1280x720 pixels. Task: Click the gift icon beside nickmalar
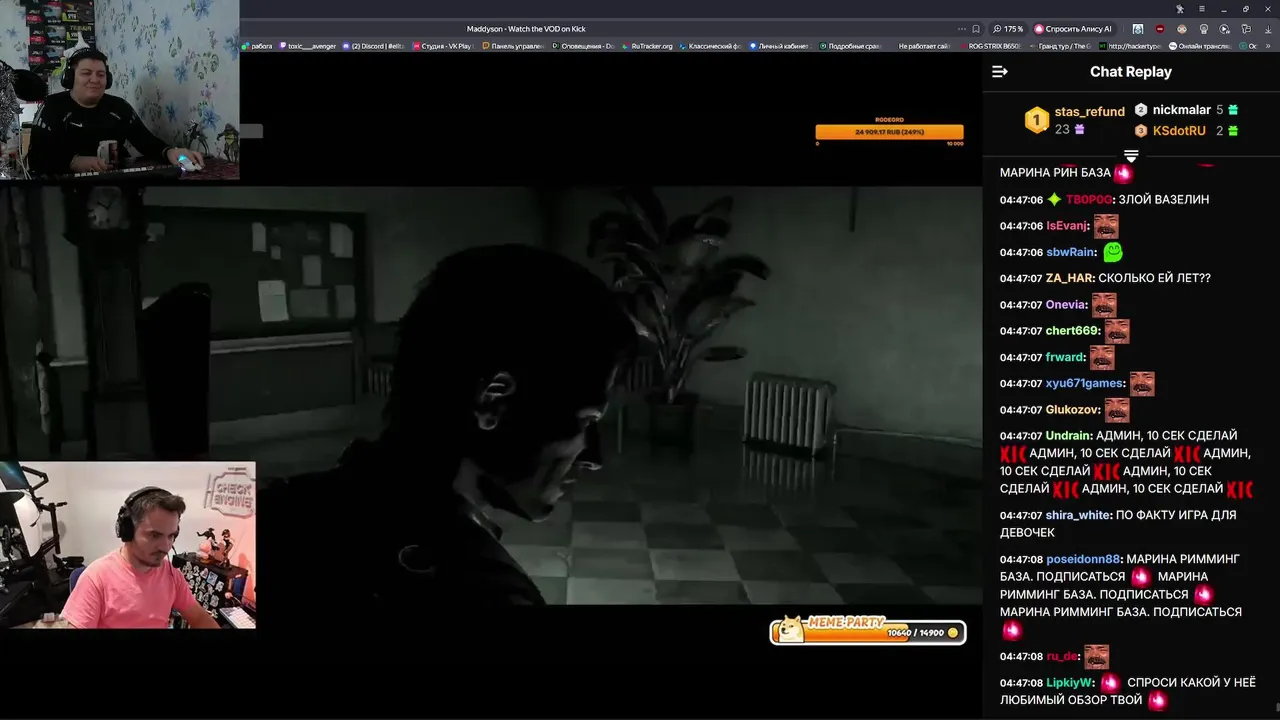click(x=1233, y=110)
